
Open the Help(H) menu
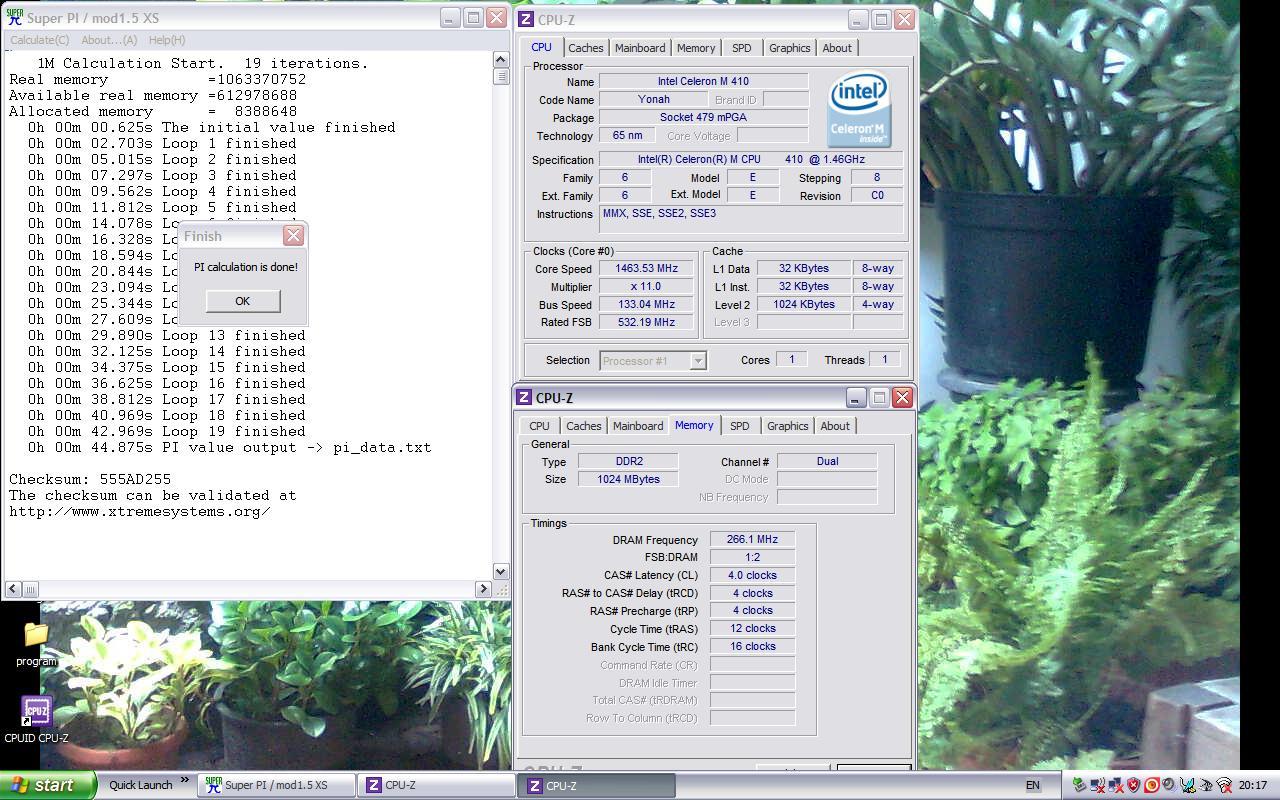point(166,40)
